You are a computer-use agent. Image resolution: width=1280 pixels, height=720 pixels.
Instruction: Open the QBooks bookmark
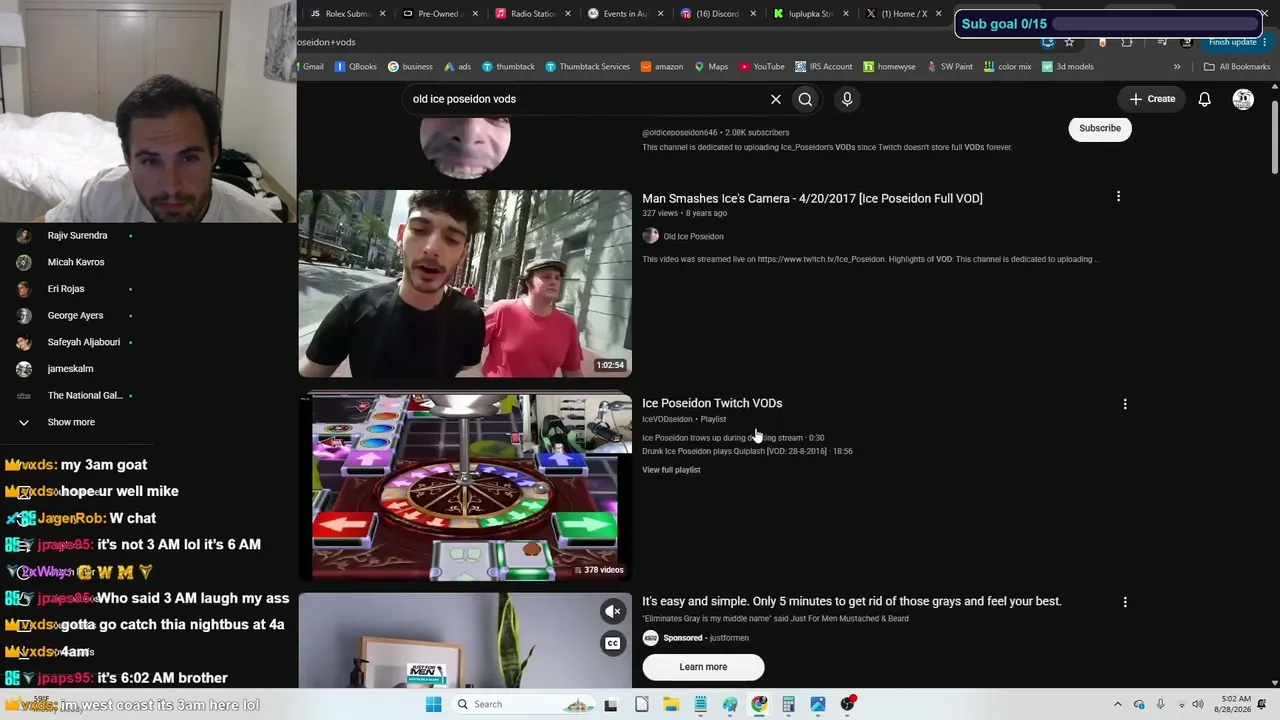356,67
